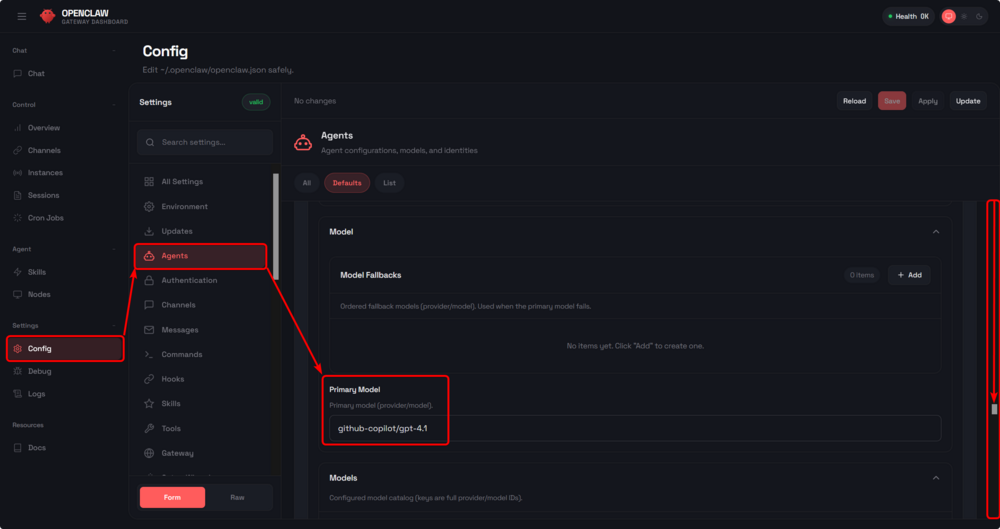This screenshot has height=529, width=1000.
Task: Click the OpenClaw red logo icon
Action: (x=48, y=17)
